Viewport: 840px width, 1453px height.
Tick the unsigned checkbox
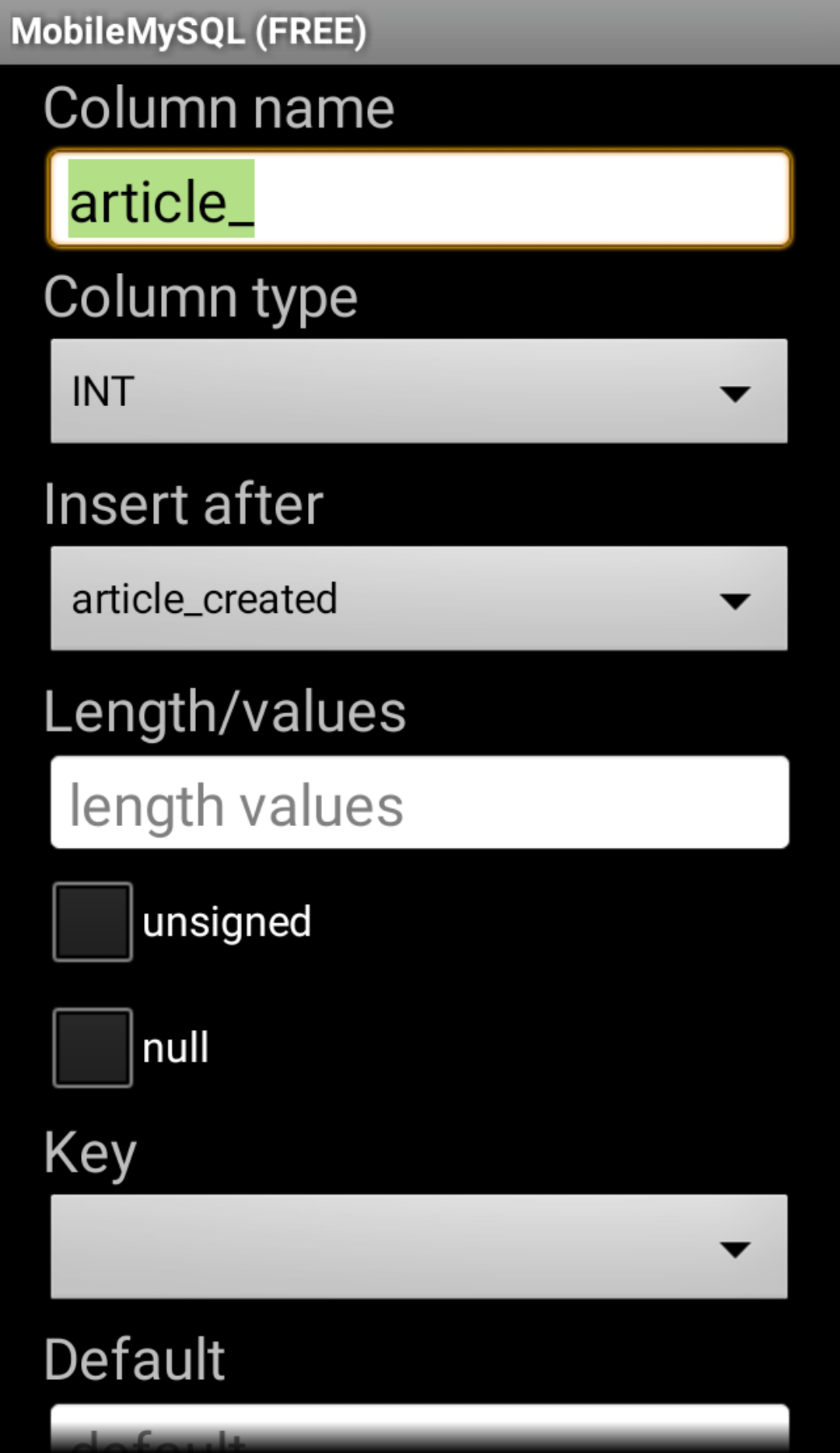tap(93, 922)
